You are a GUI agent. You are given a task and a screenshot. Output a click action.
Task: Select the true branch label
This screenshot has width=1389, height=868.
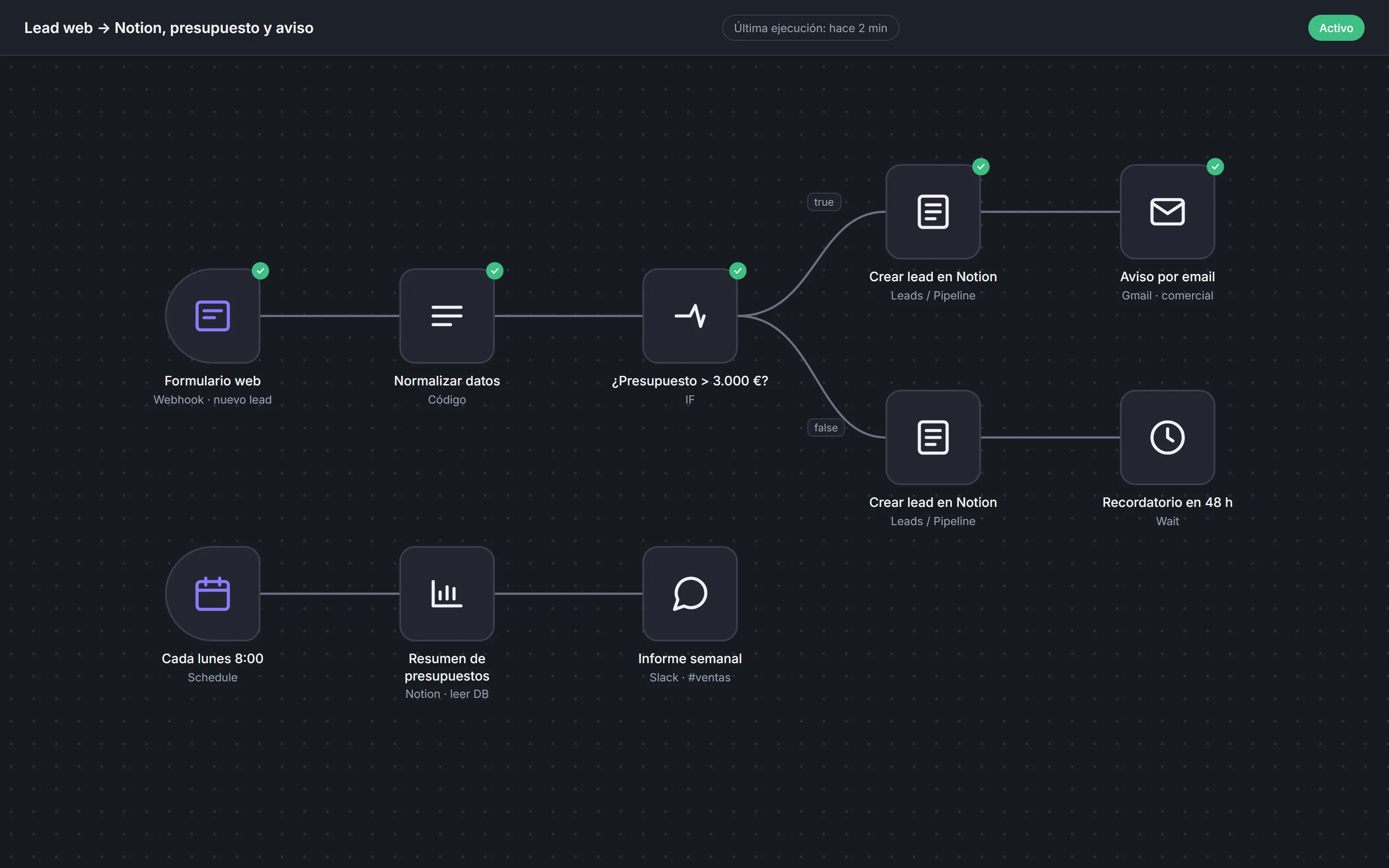coord(824,202)
